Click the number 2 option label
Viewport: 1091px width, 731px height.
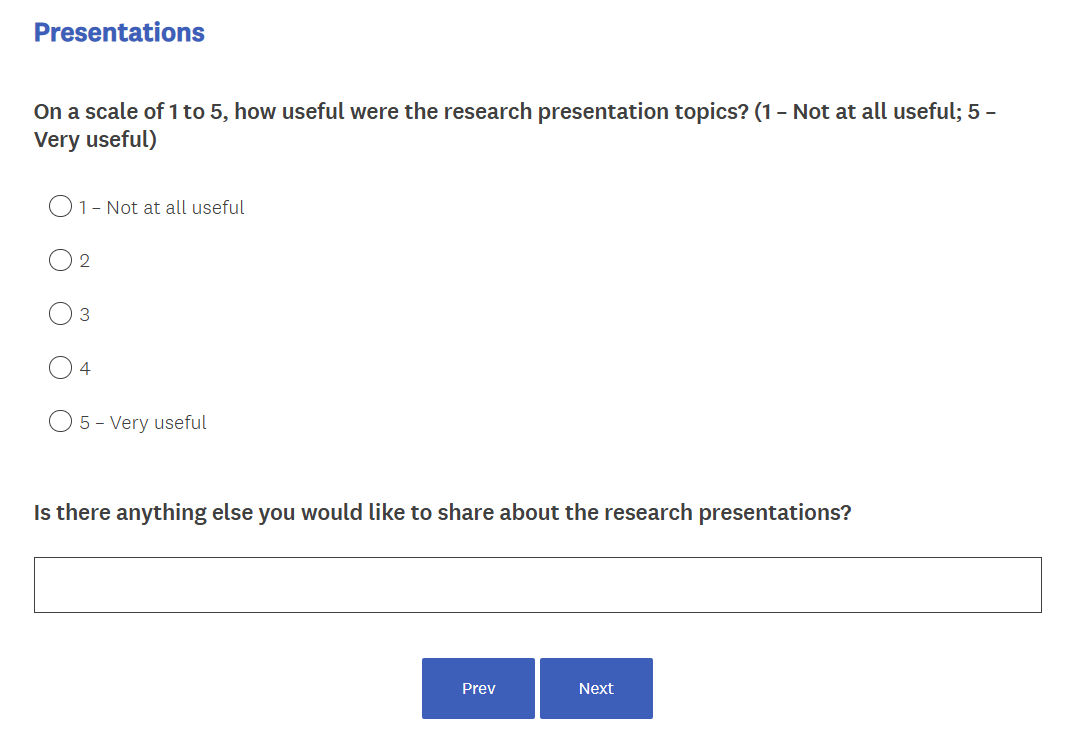click(85, 261)
